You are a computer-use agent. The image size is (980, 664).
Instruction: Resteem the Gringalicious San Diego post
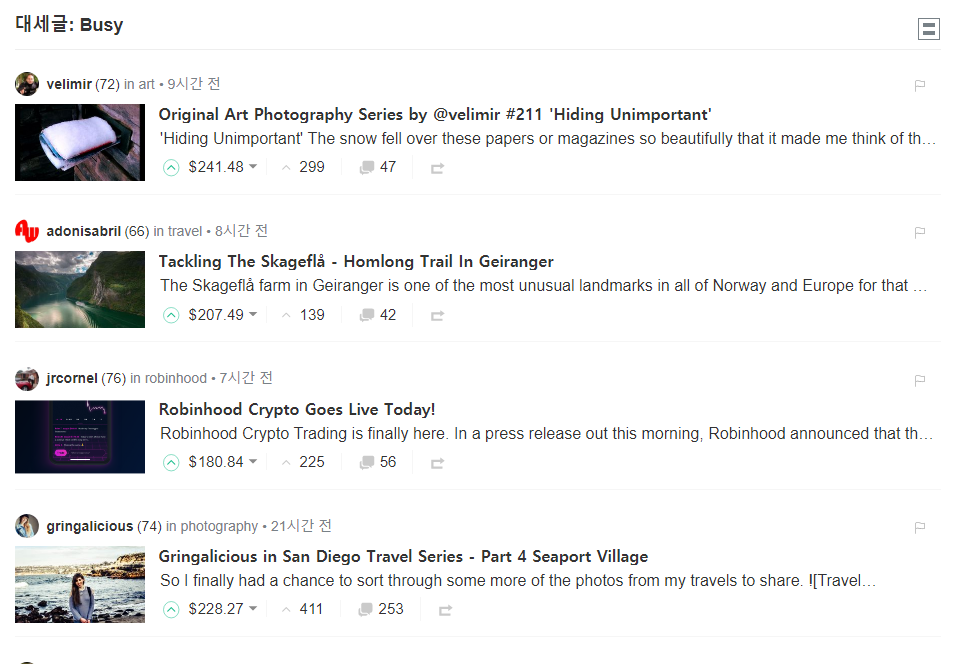click(x=445, y=610)
